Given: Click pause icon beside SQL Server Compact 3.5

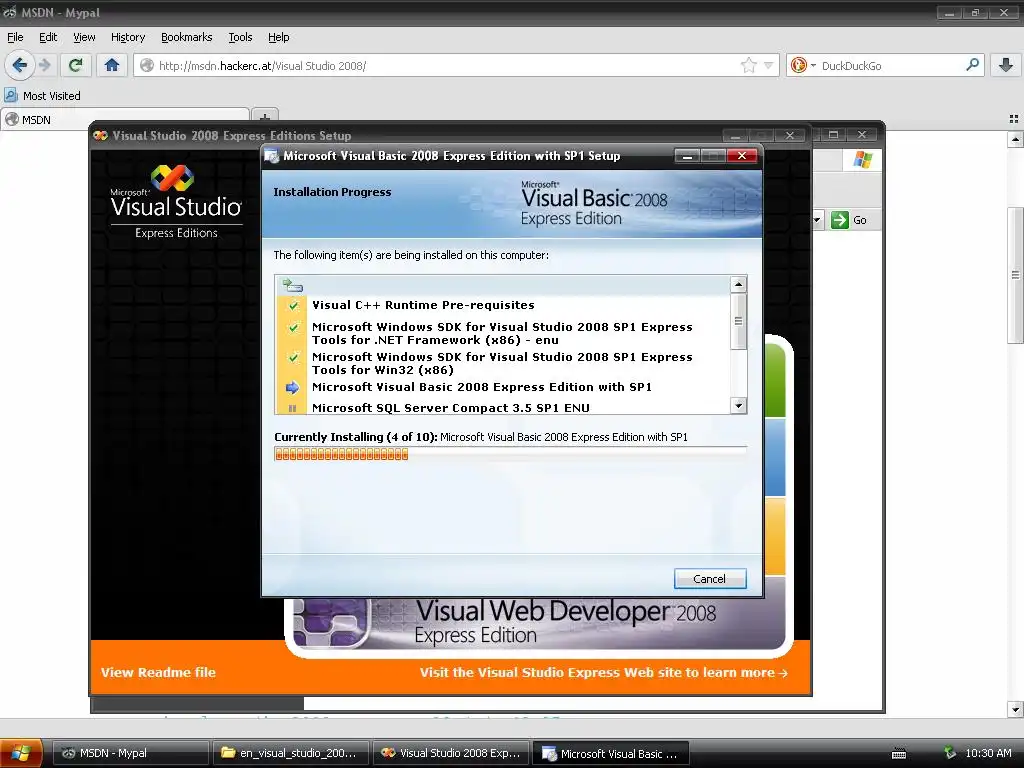Looking at the screenshot, I should 293,408.
